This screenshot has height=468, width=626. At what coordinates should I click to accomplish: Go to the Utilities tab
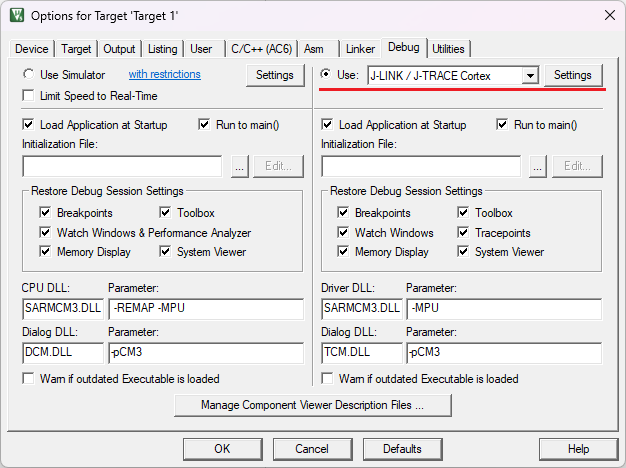[448, 49]
